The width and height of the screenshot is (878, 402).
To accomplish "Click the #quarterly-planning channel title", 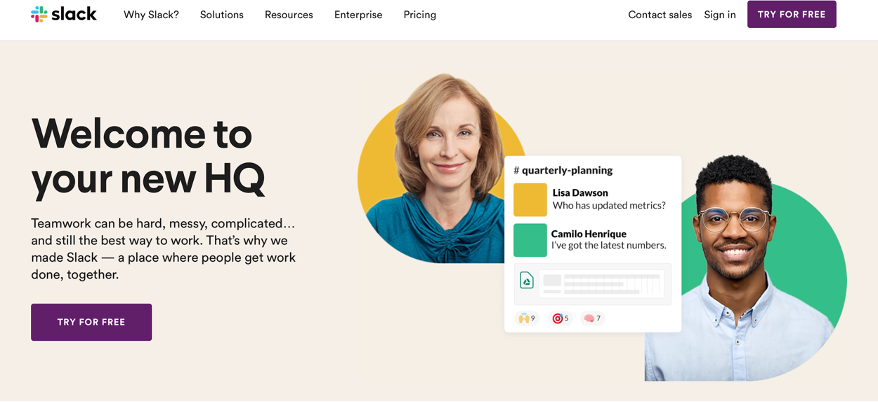I will pyautogui.click(x=563, y=170).
